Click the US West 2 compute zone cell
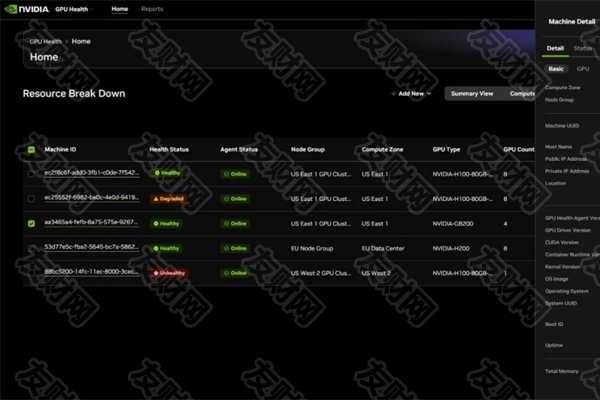This screenshot has width=600, height=400. click(x=376, y=273)
